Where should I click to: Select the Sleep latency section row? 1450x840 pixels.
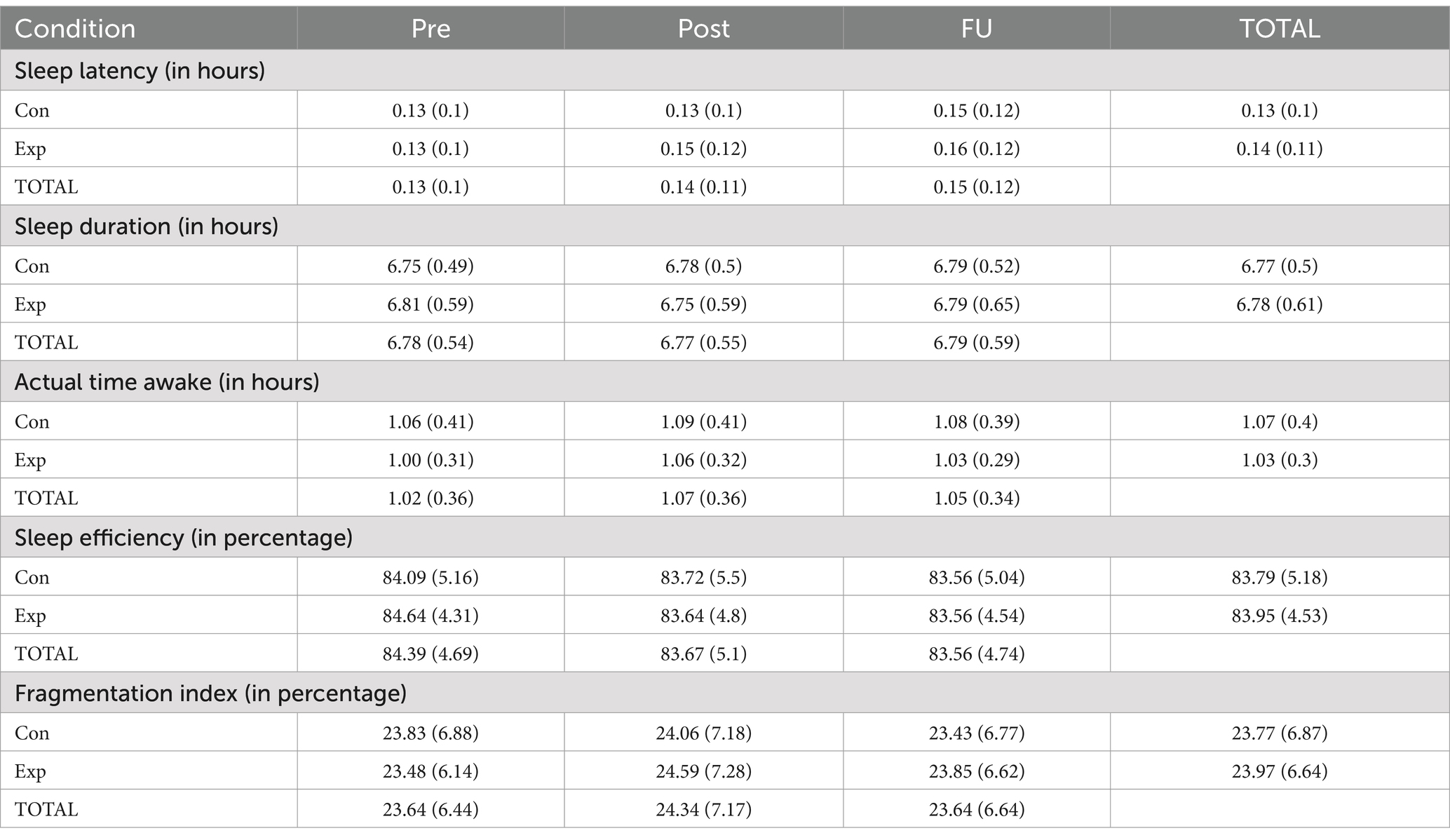[x=725, y=70]
